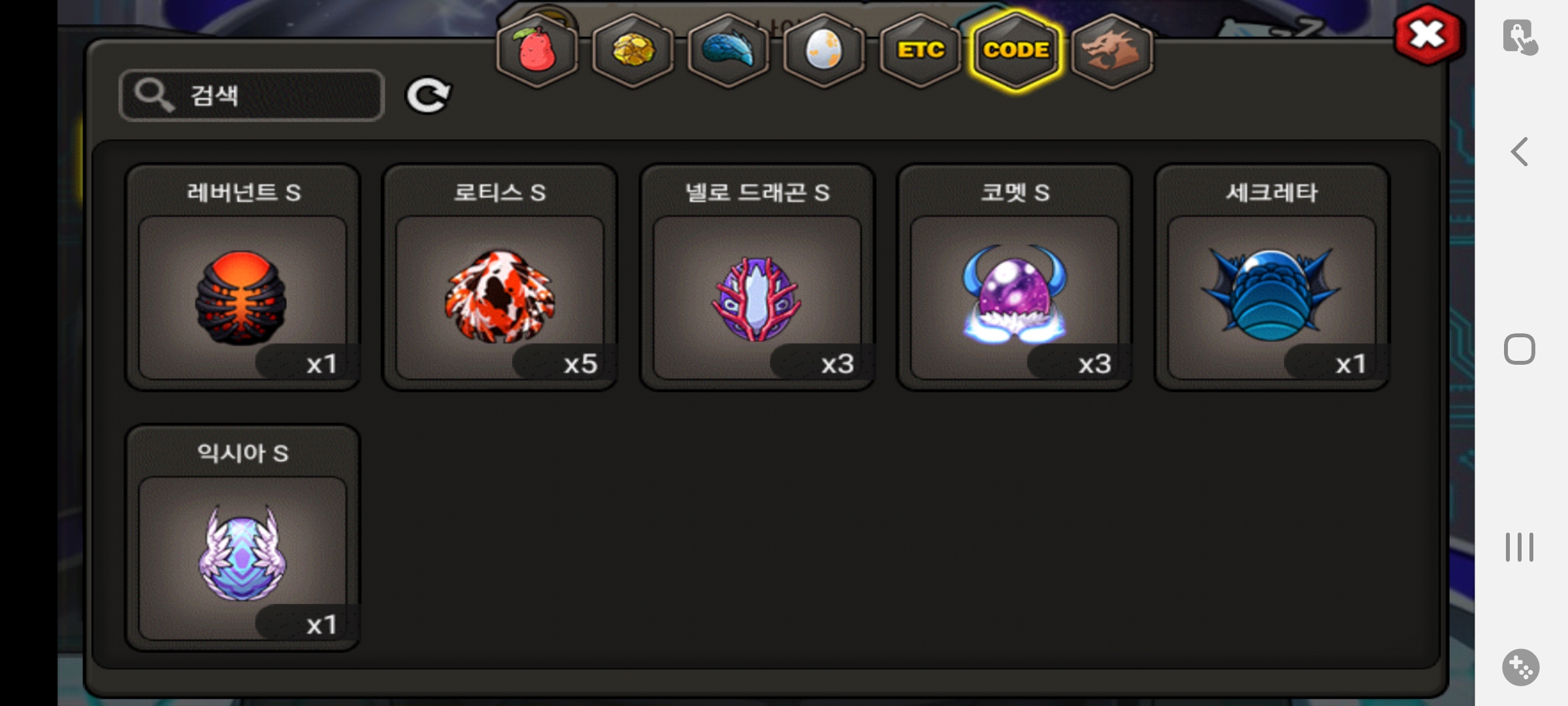The width and height of the screenshot is (1568, 706).
Task: Open the game tools gamepad icon
Action: (x=1520, y=667)
